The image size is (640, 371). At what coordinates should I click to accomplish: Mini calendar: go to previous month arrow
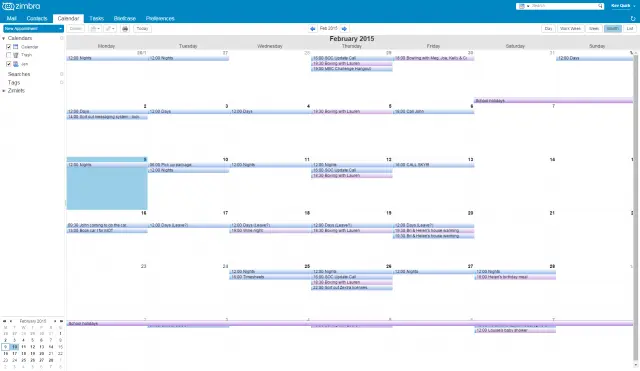pos(11,321)
